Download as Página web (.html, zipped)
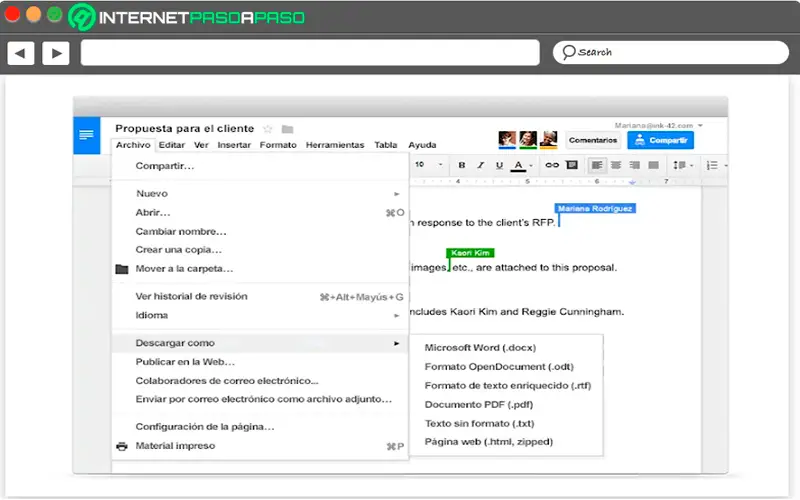Viewport: 800px width, 500px height. point(507,442)
